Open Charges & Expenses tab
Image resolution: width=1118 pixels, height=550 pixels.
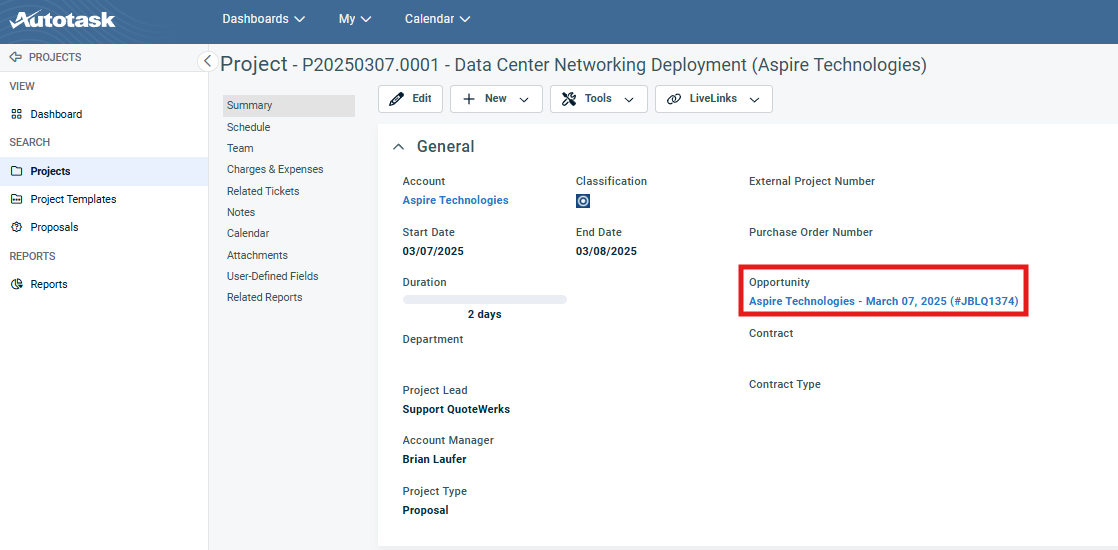pyautogui.click(x=275, y=170)
